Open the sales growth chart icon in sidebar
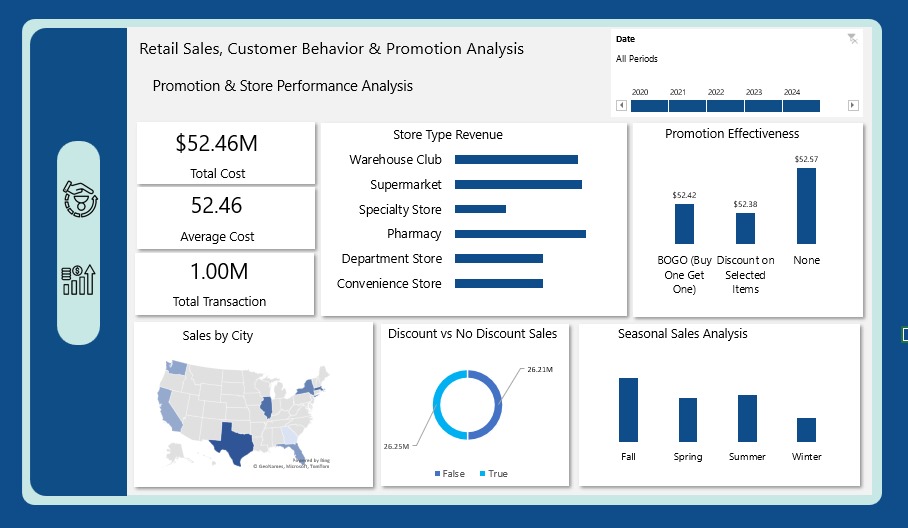This screenshot has height=528, width=908. [x=78, y=280]
